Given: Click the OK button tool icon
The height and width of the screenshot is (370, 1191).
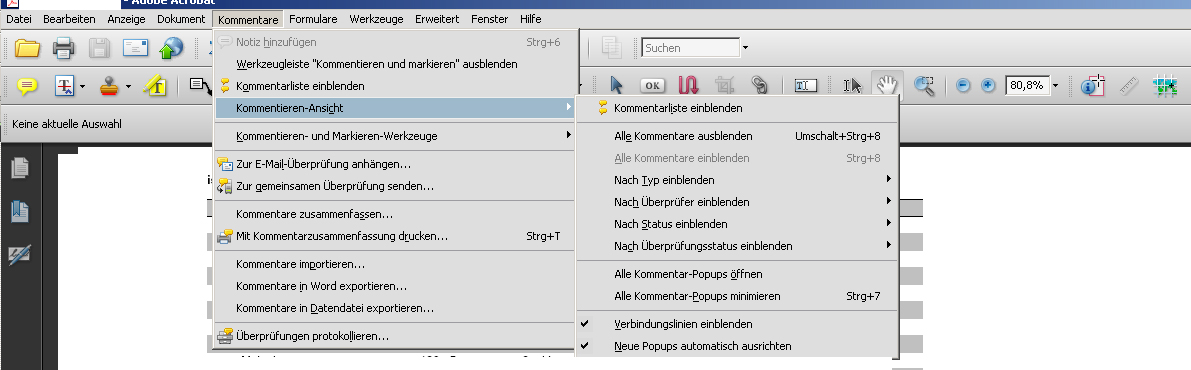Looking at the screenshot, I should tap(652, 86).
